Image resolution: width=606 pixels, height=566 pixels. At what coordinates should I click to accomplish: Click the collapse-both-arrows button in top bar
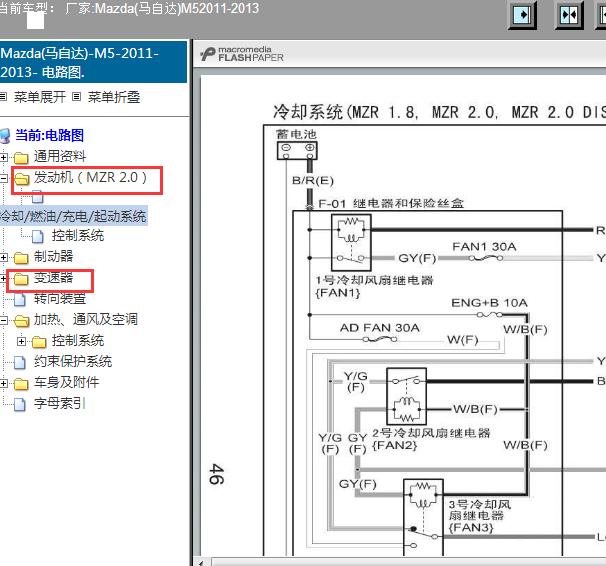(x=569, y=15)
